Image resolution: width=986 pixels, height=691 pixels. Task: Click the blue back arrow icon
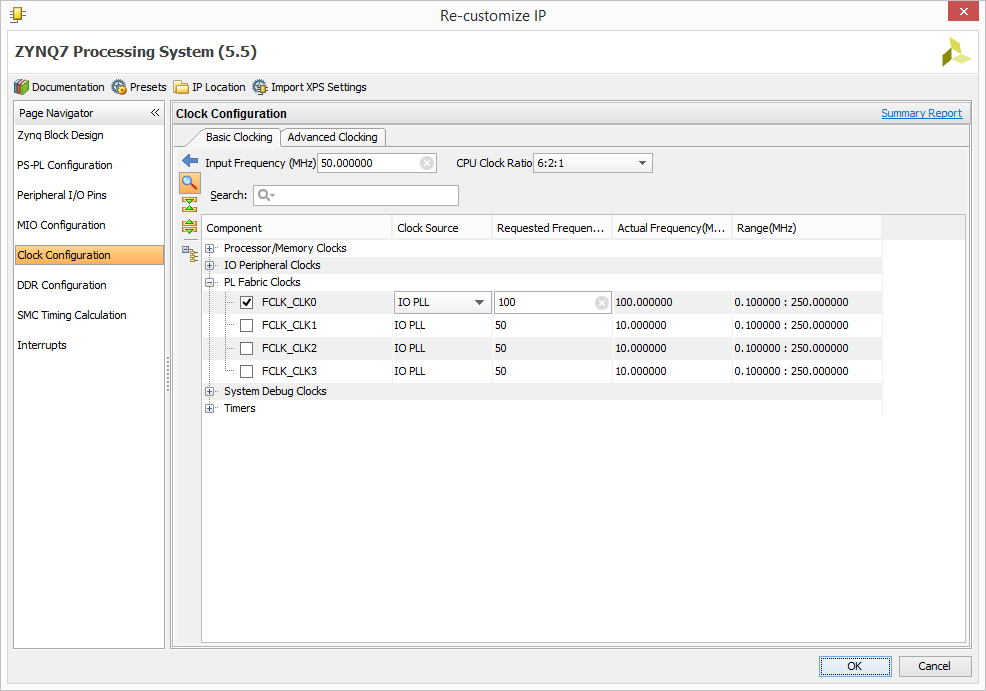click(x=190, y=161)
